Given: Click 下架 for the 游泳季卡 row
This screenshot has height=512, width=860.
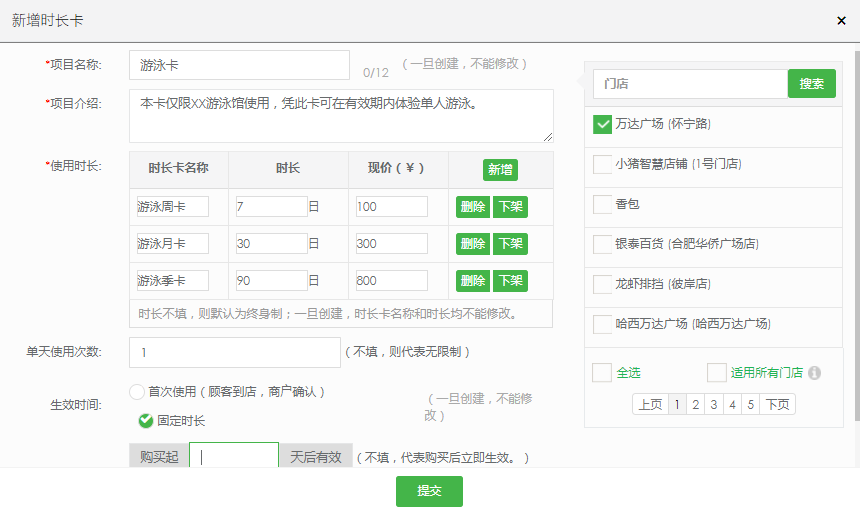Looking at the screenshot, I should tap(510, 281).
